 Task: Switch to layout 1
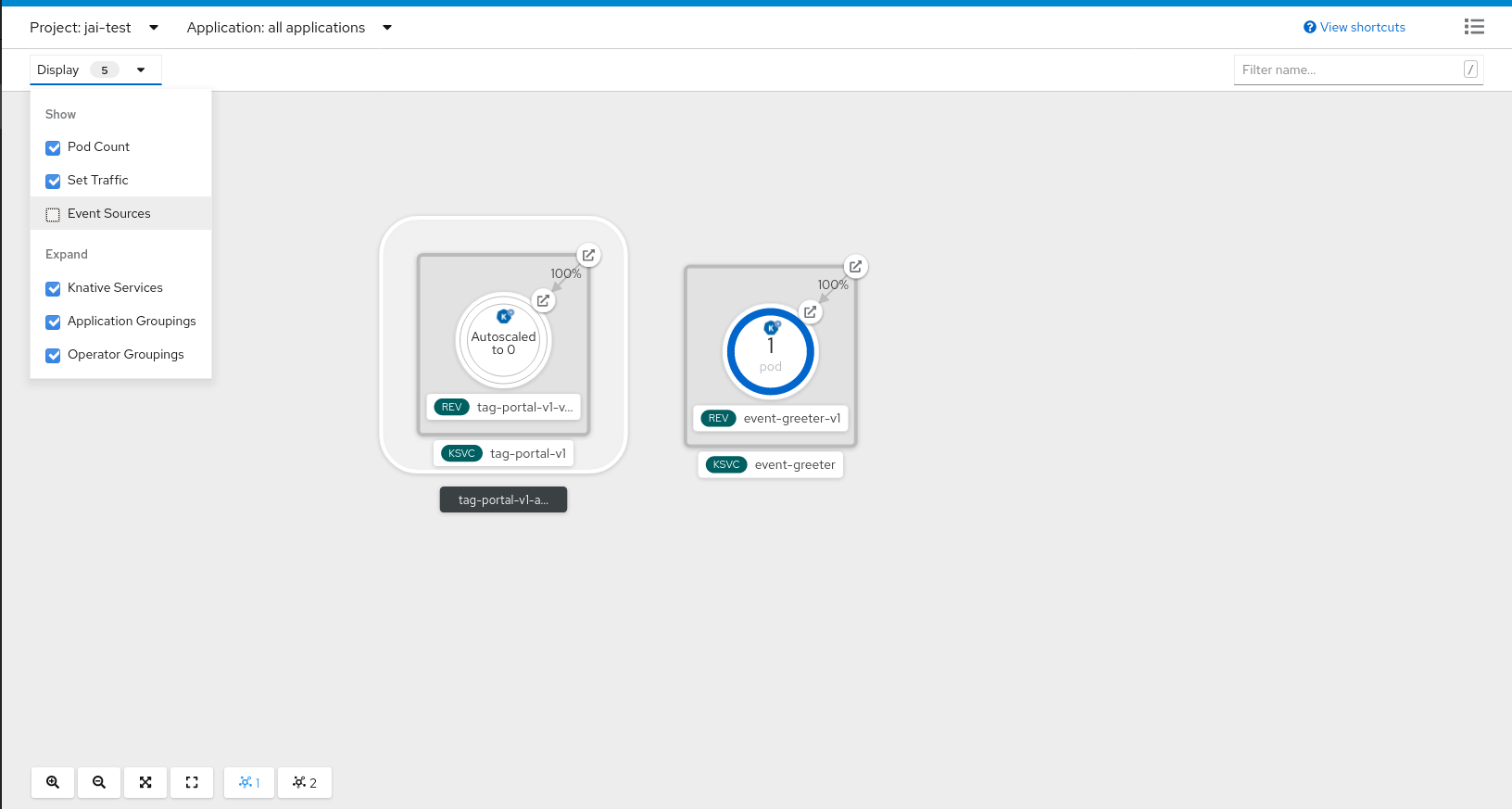[249, 782]
